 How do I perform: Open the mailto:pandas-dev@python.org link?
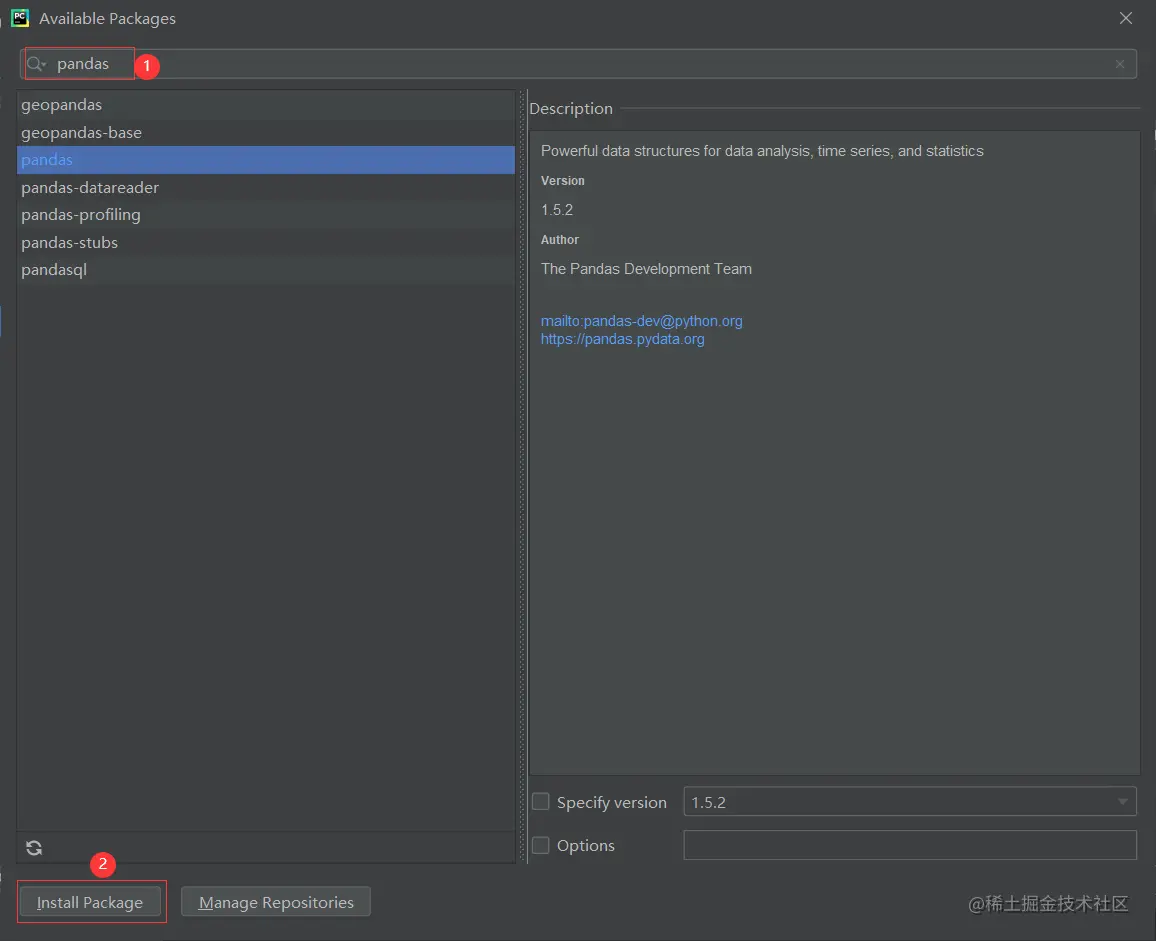coord(641,321)
